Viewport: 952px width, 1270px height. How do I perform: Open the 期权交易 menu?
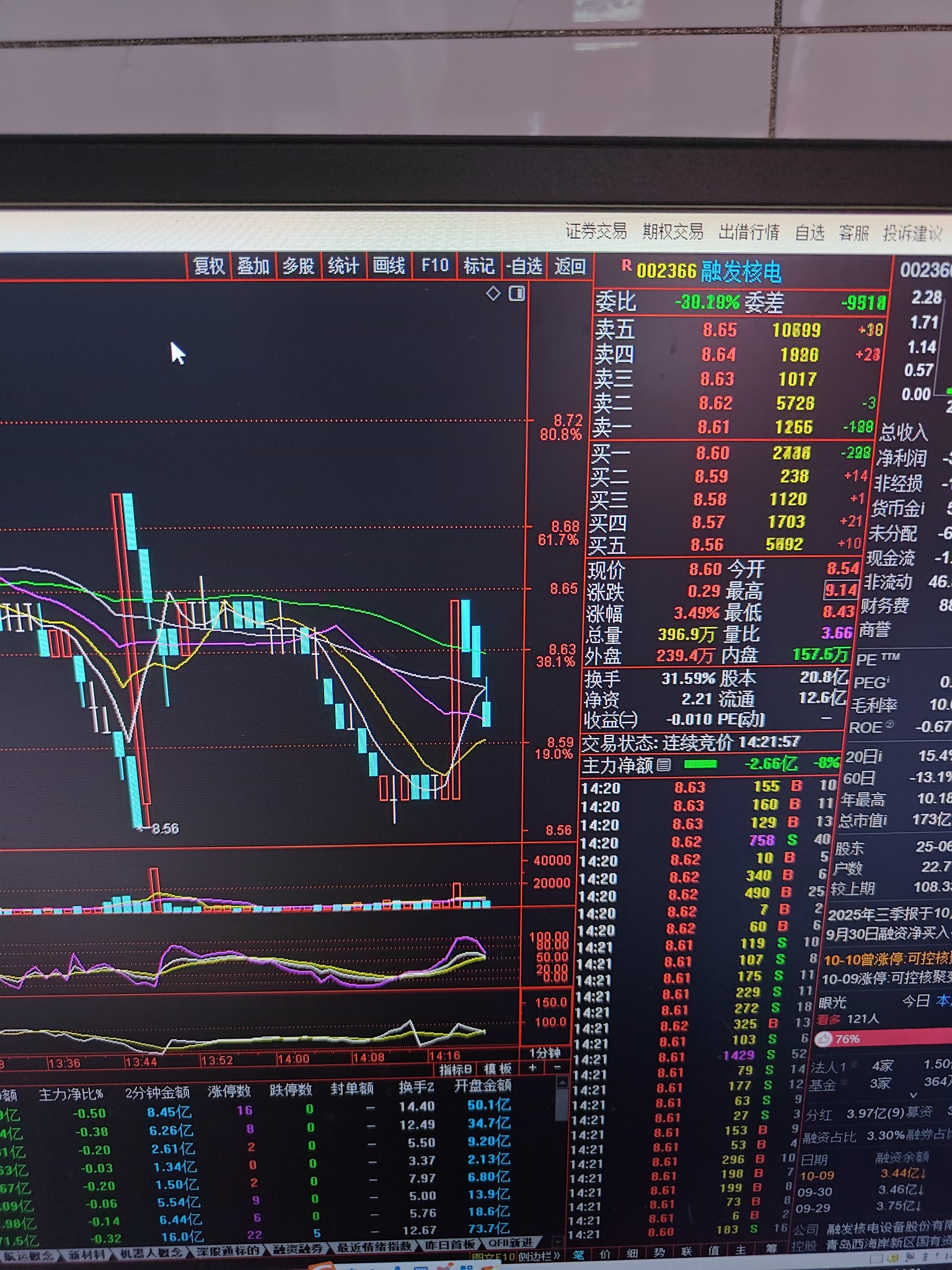[x=672, y=232]
